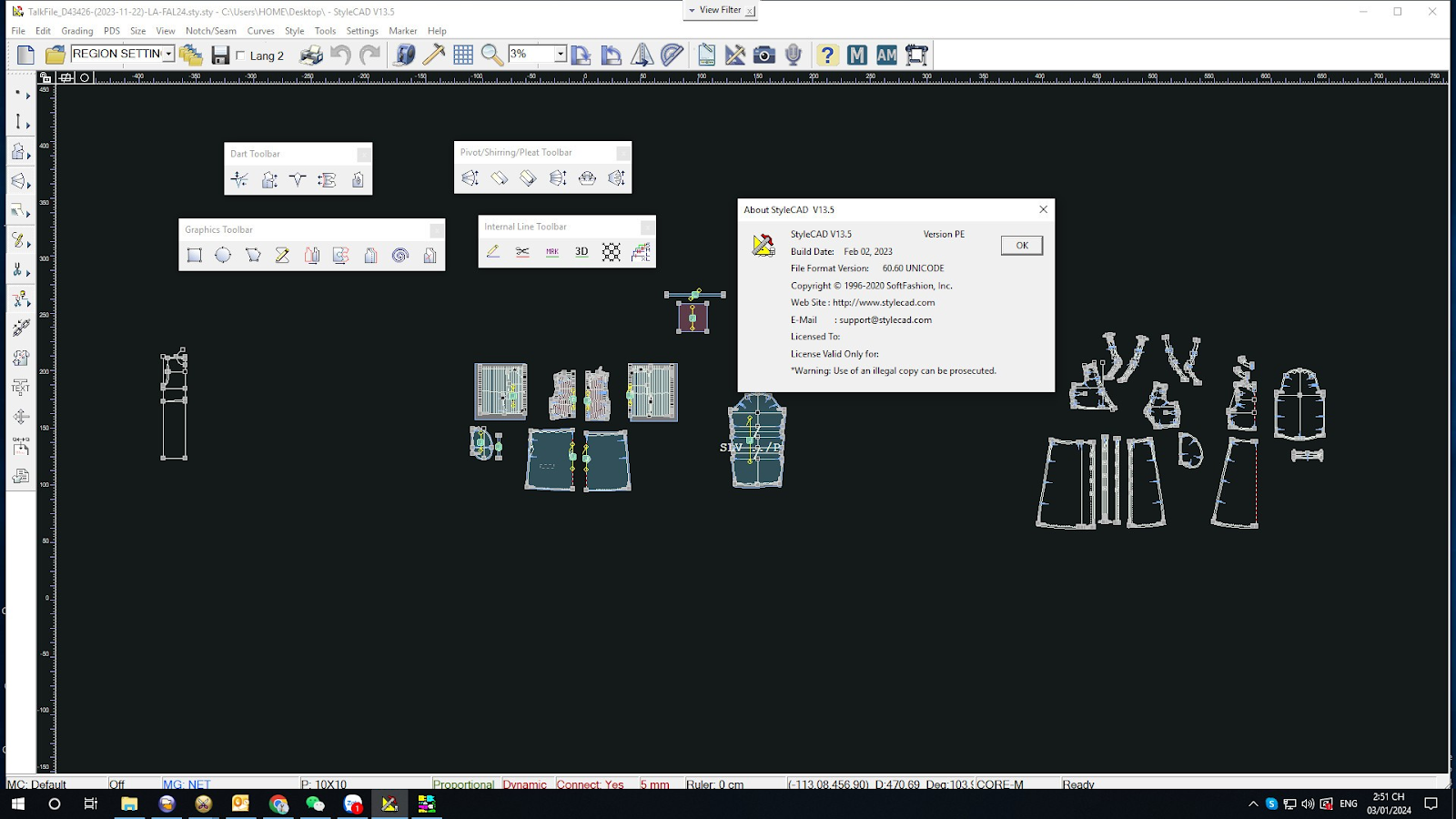Open the Tools menu

pyautogui.click(x=325, y=31)
